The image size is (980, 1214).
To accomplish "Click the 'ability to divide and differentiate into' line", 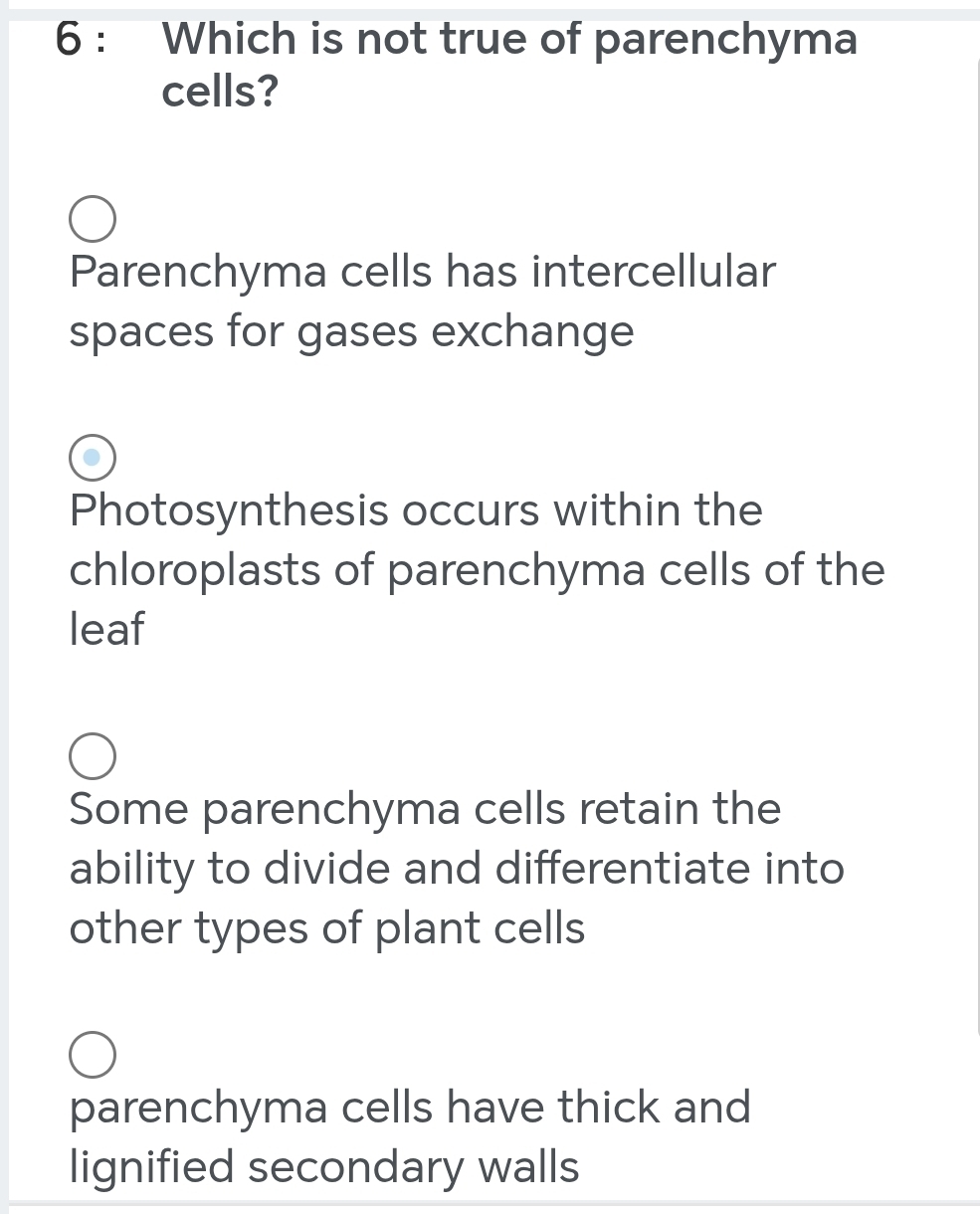I will coord(457,869).
